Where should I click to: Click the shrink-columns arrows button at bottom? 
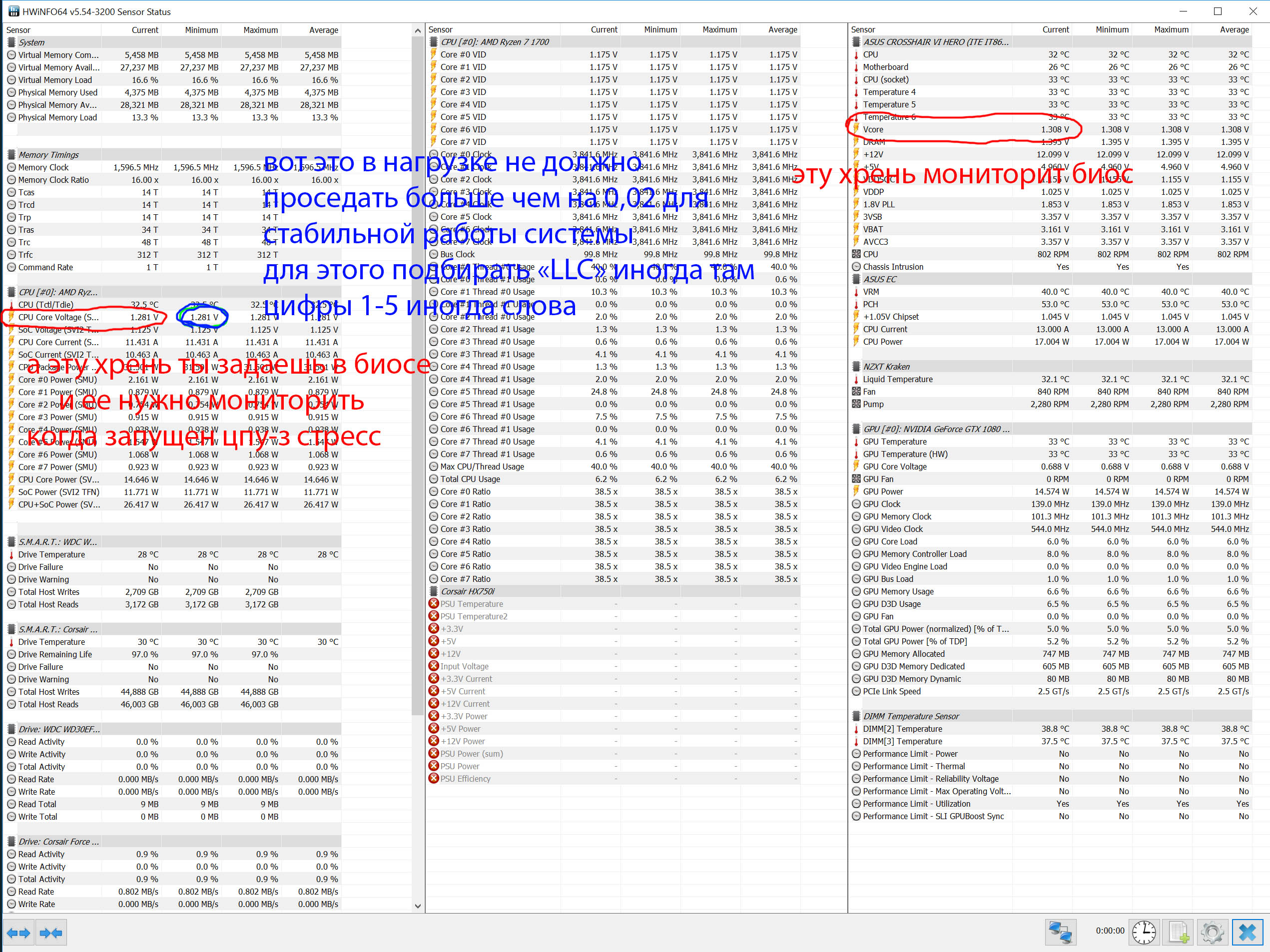tap(51, 933)
